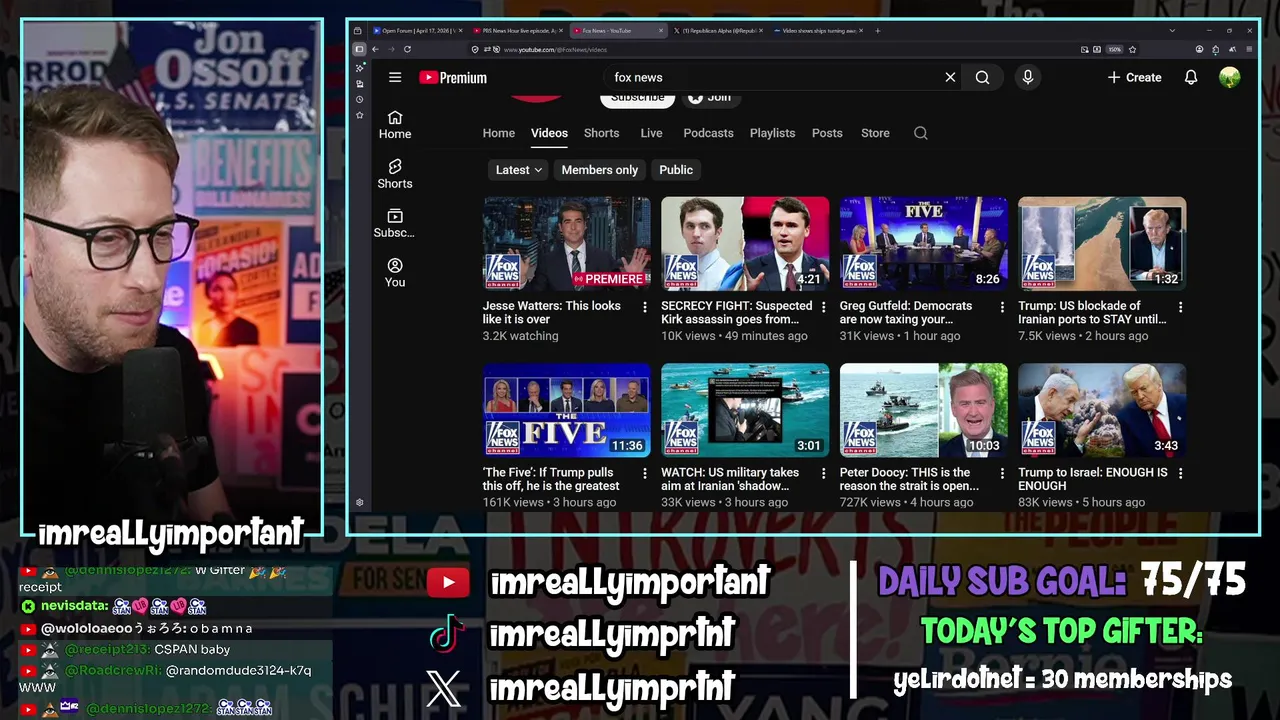Open a new browser tab
1280x720 pixels.
pos(878,31)
